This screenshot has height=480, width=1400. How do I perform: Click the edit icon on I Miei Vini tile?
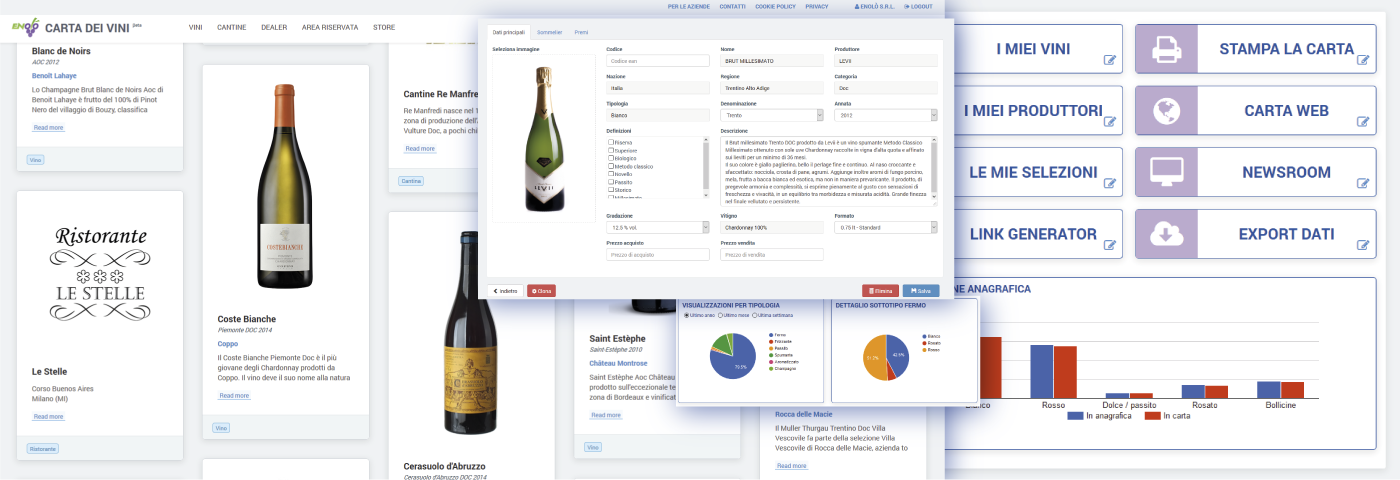(1109, 60)
